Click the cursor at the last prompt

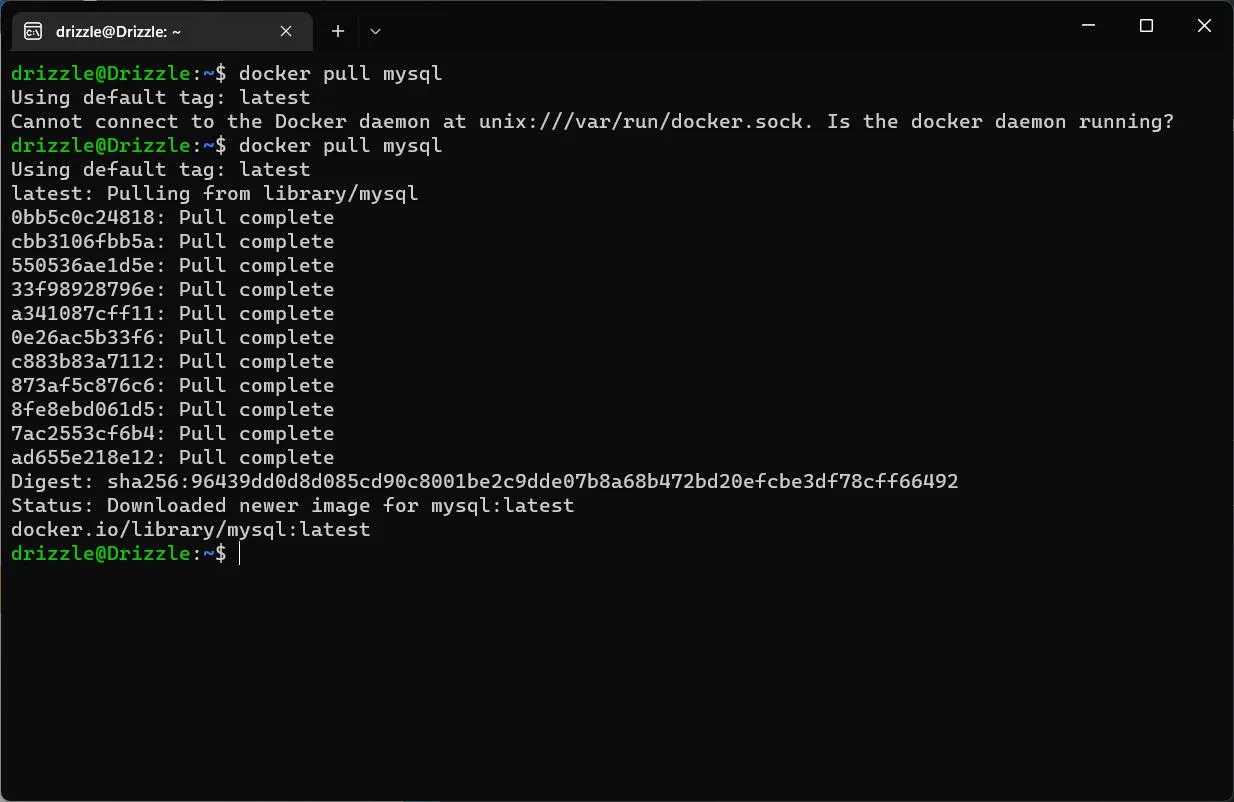coord(240,553)
